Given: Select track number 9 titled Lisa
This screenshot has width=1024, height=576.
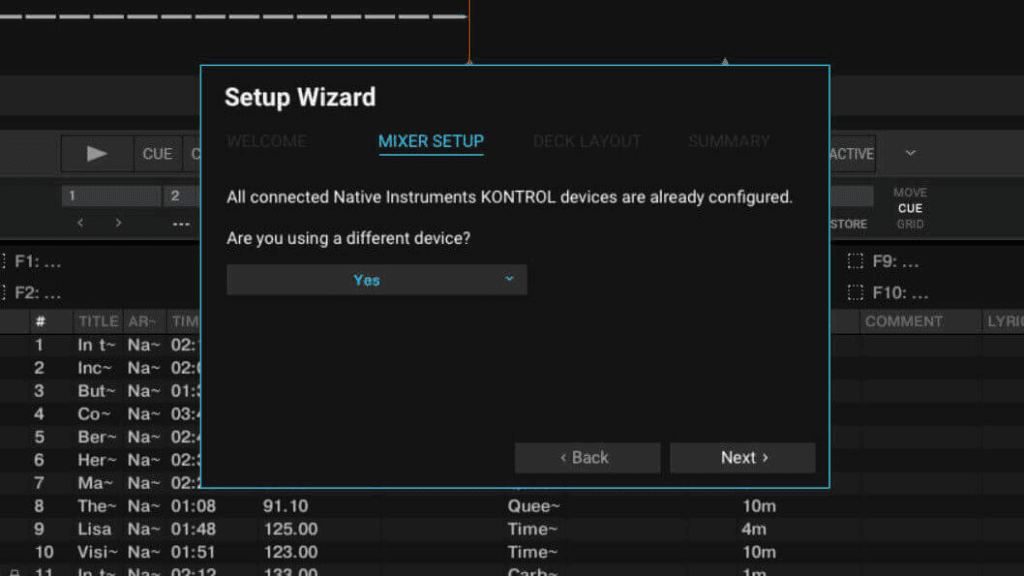Looking at the screenshot, I should coord(94,529).
